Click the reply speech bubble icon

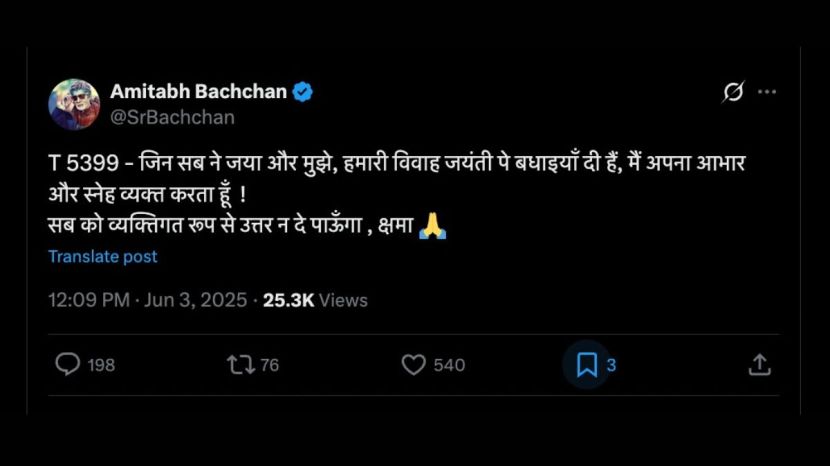(67, 365)
